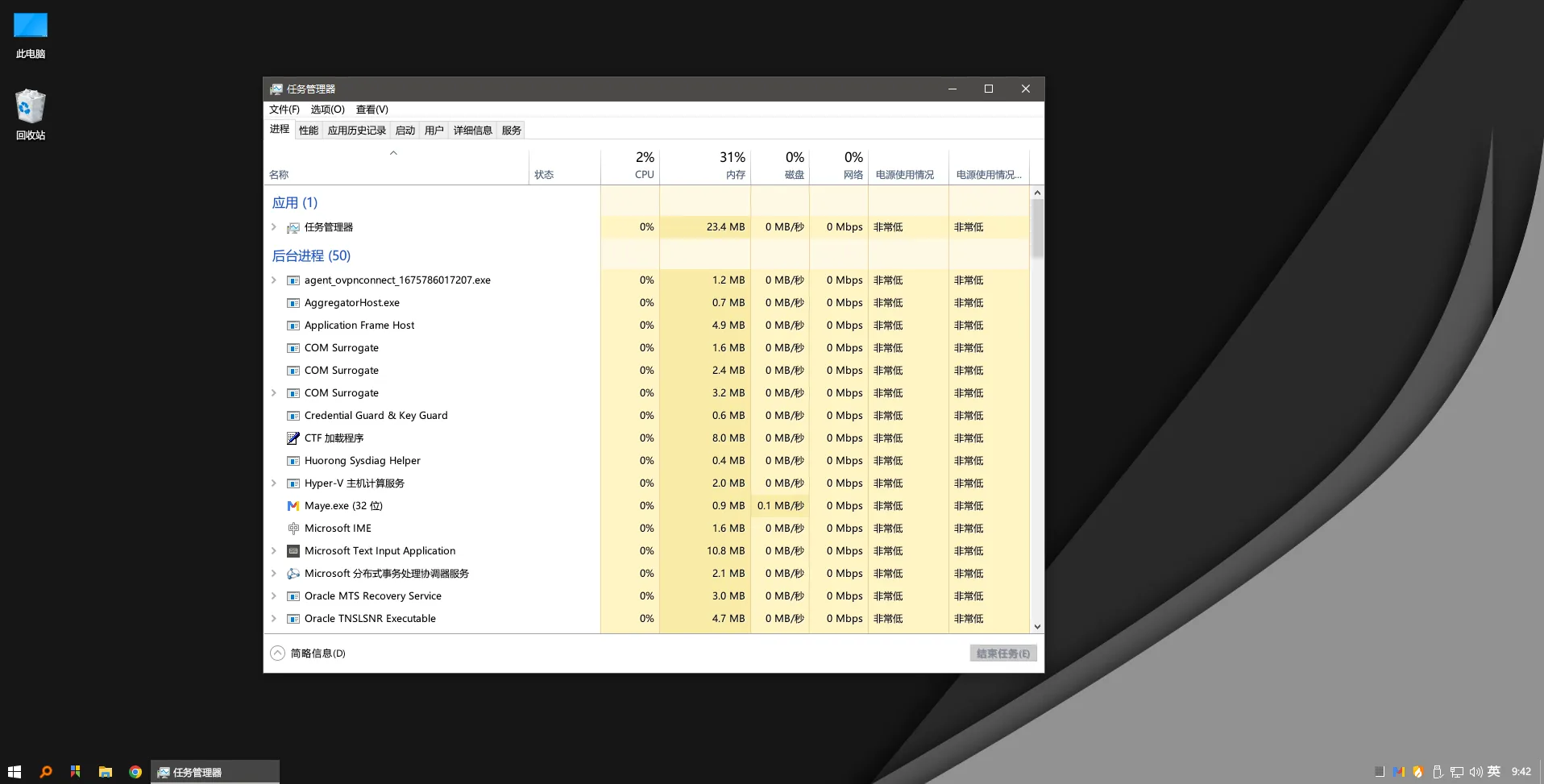
Task: Click the scroll down arrow in process list
Action: tap(1037, 626)
